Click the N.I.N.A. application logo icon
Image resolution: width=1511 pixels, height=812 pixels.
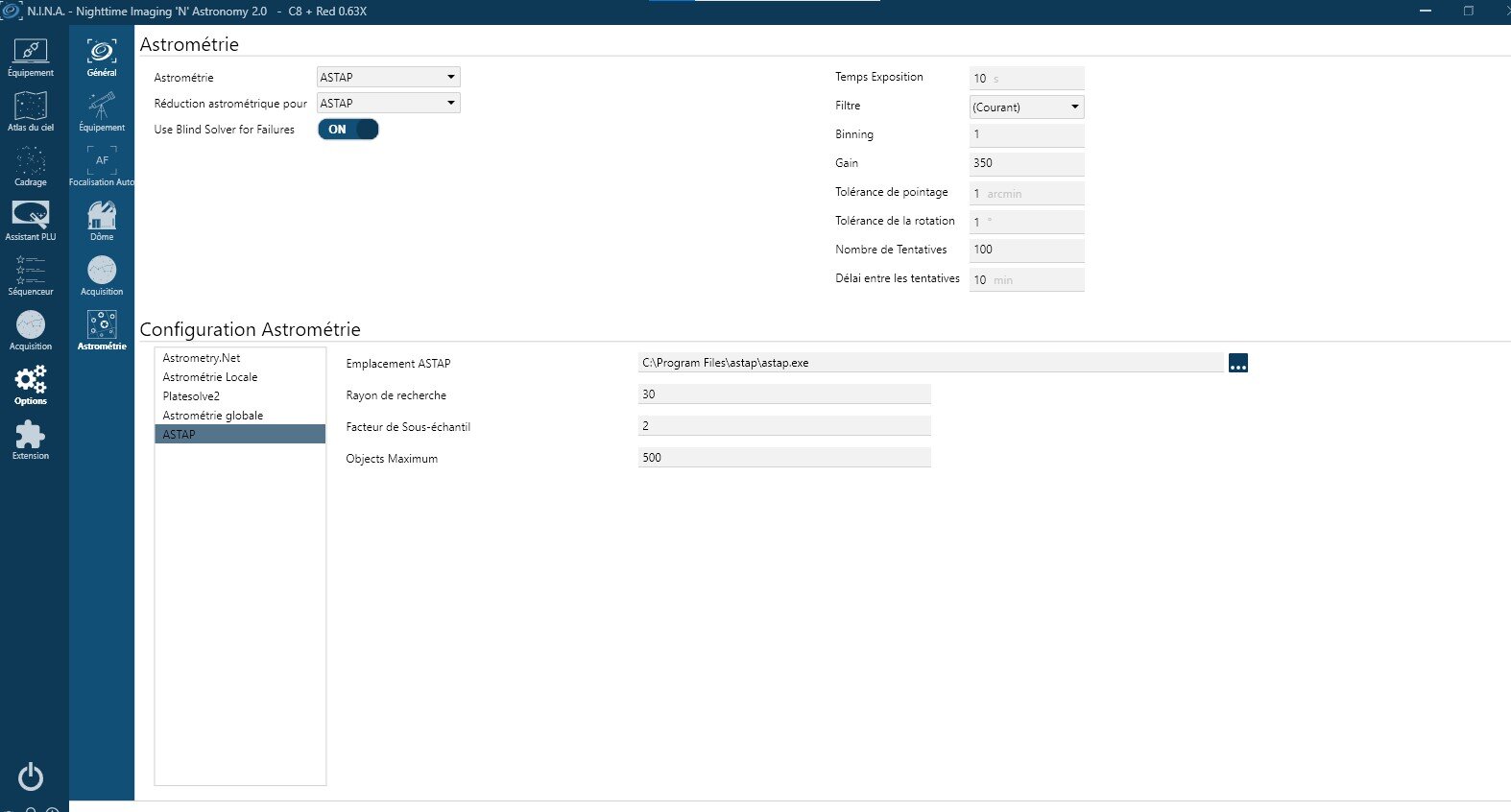(x=12, y=12)
